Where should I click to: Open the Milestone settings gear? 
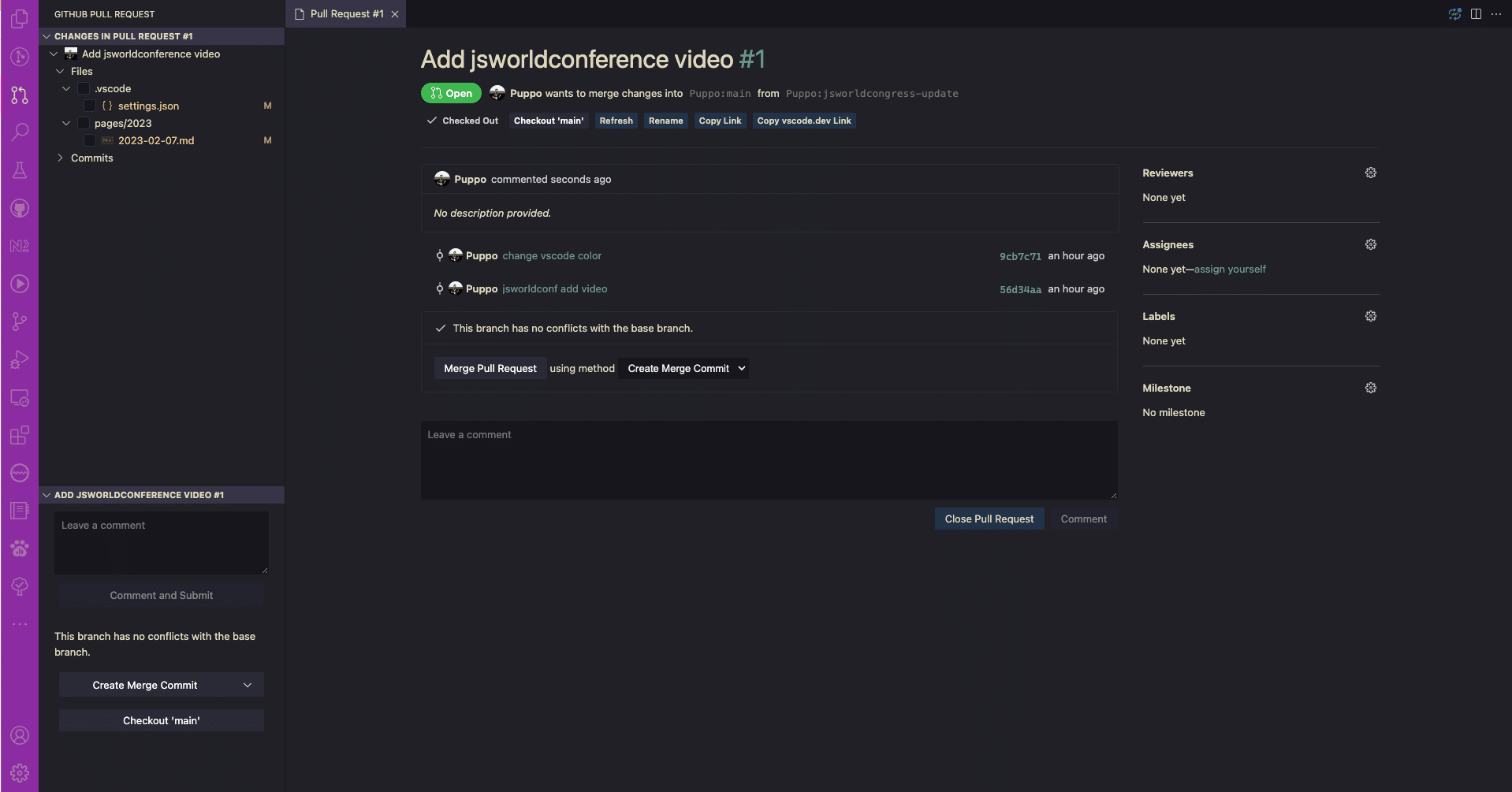[1371, 388]
